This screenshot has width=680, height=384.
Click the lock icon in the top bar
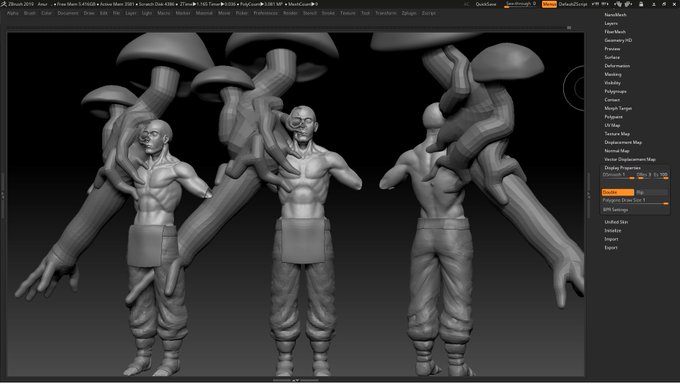tap(641, 4)
